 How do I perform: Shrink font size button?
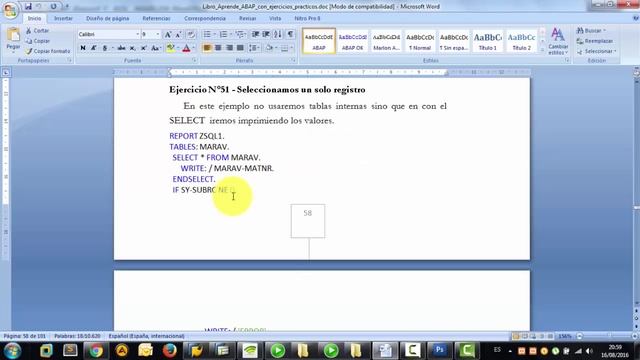pyautogui.click(x=178, y=35)
